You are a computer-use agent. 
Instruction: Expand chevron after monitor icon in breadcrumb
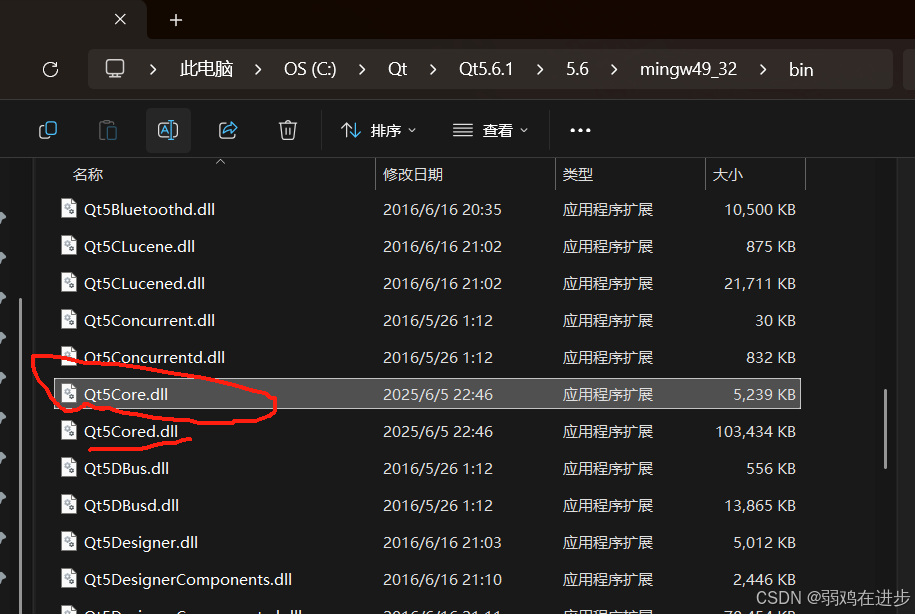pos(153,69)
